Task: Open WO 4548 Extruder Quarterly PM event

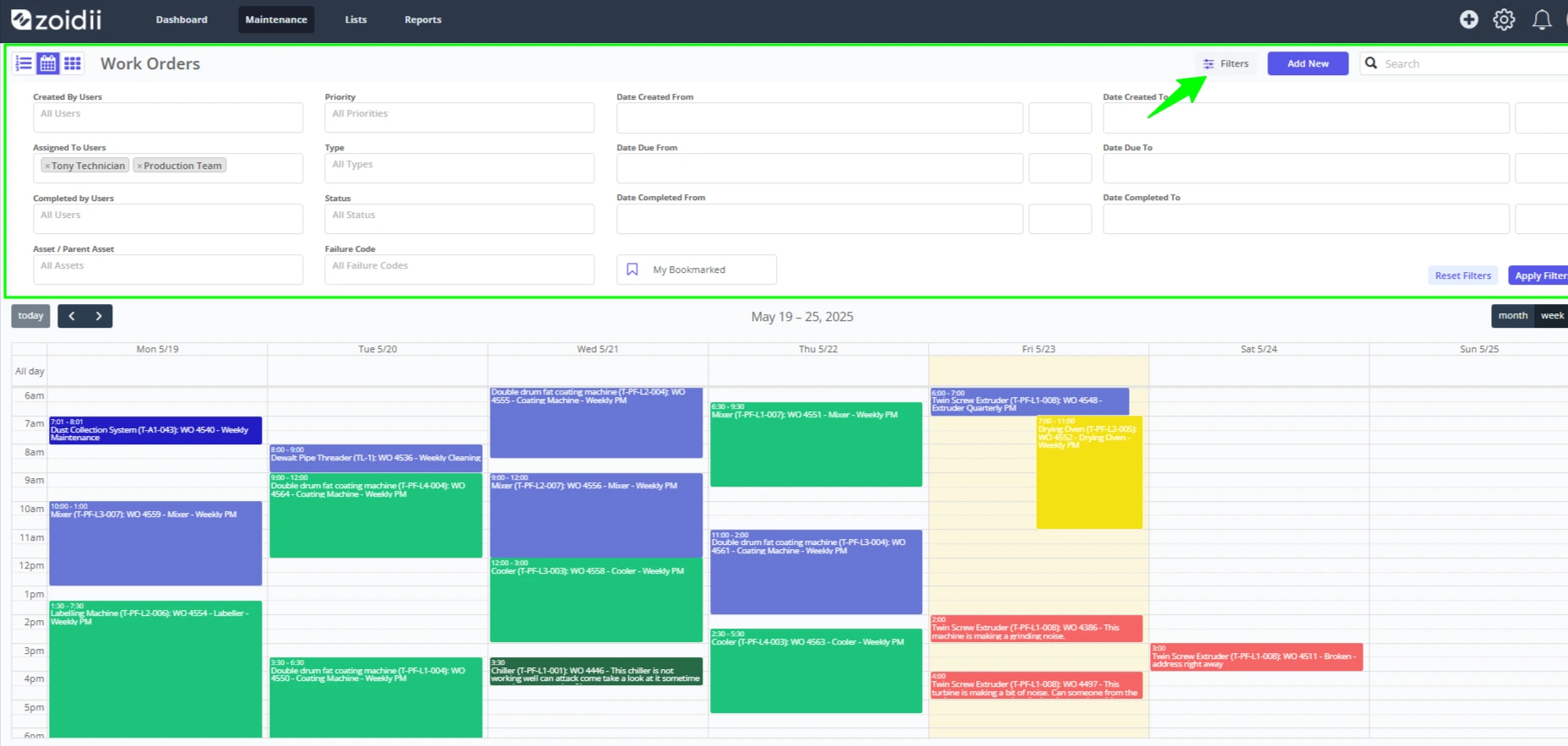Action: pyautogui.click(x=1029, y=401)
